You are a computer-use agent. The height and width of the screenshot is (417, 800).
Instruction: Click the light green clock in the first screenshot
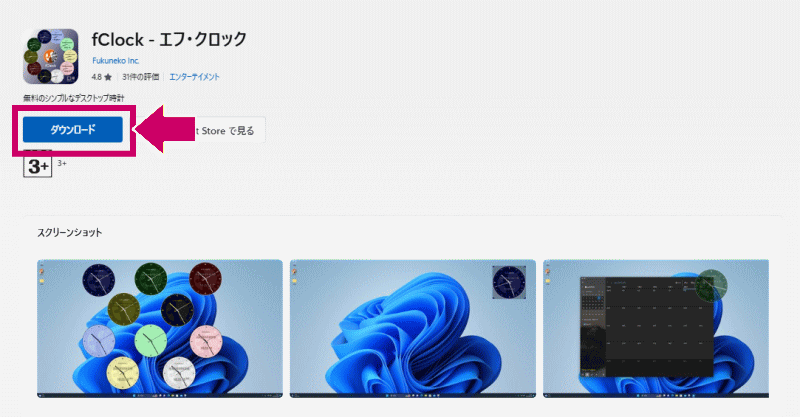[151, 340]
